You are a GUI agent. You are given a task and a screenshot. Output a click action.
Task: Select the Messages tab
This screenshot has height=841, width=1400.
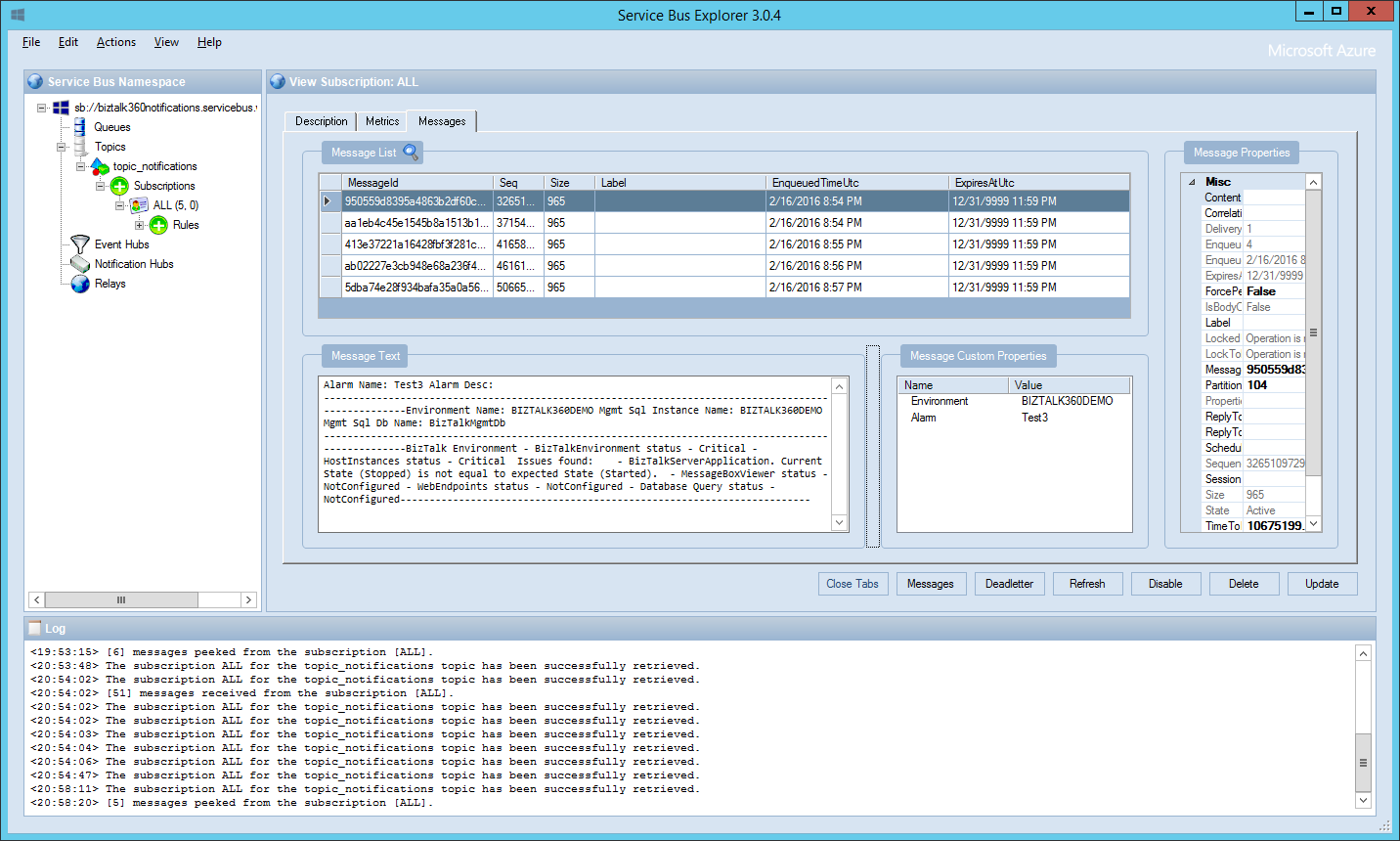(x=442, y=121)
